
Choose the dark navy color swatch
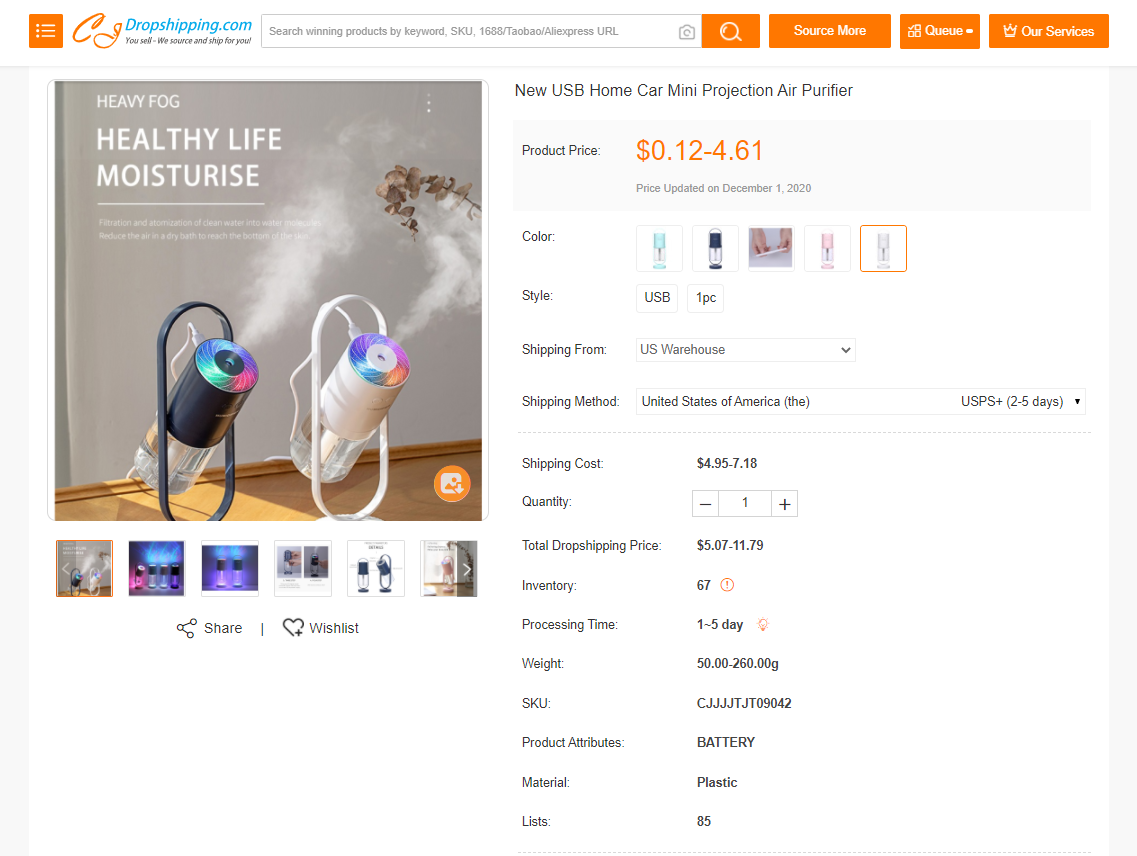coord(715,248)
